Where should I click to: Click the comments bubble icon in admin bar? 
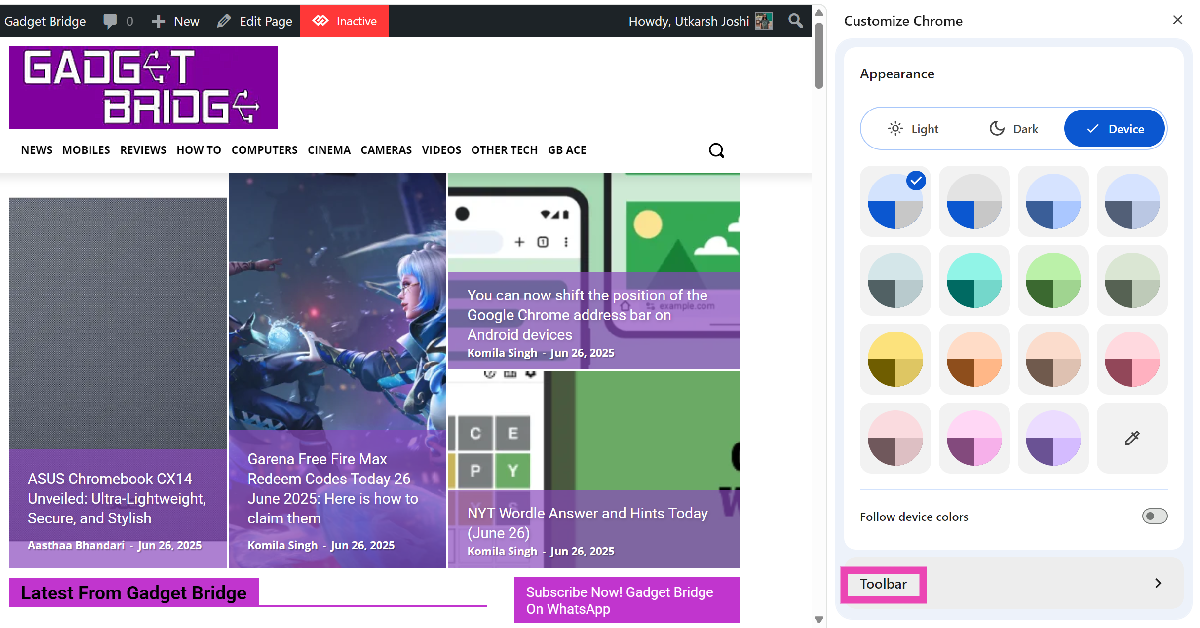pos(110,21)
